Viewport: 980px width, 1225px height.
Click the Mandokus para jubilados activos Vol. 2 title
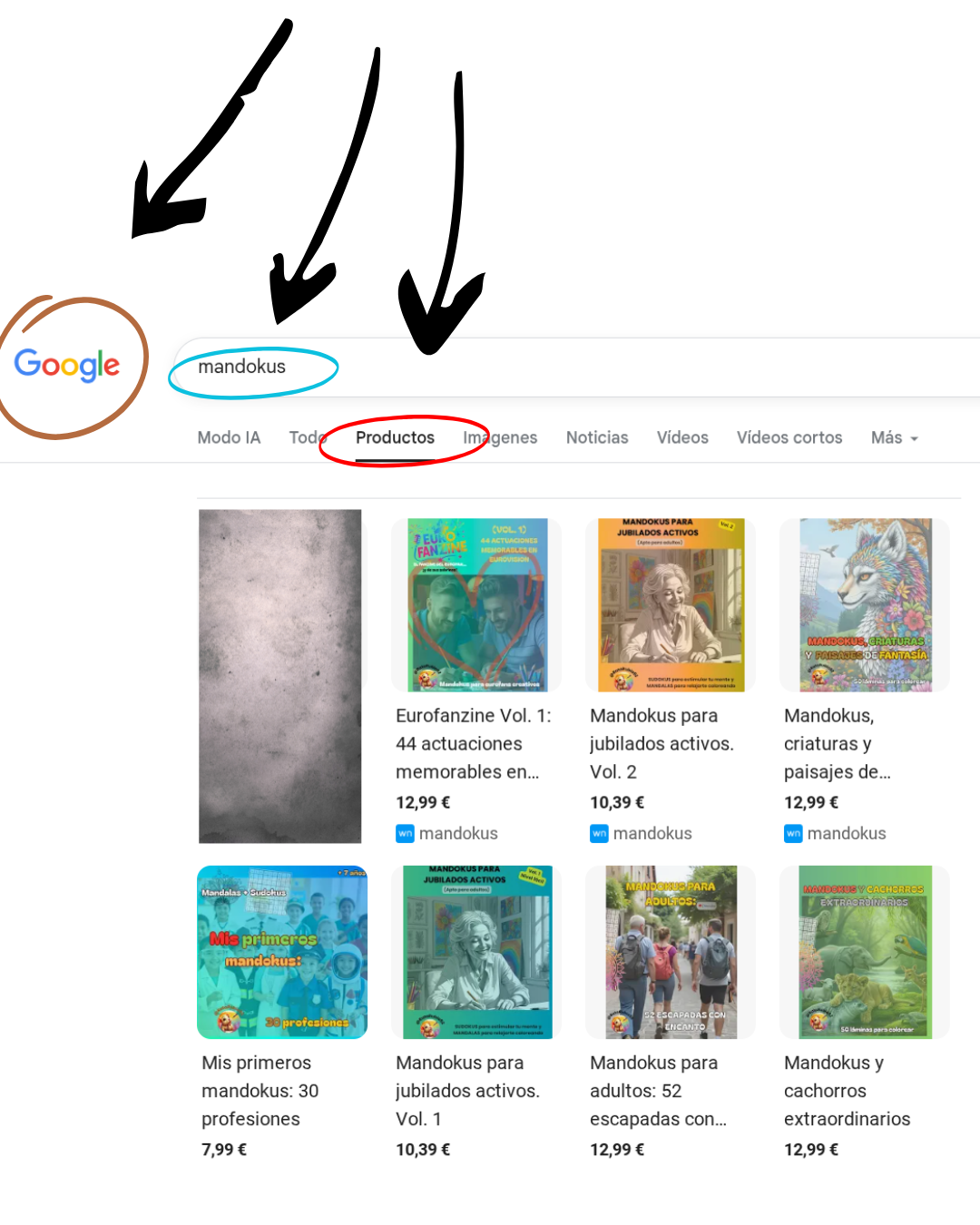661,743
